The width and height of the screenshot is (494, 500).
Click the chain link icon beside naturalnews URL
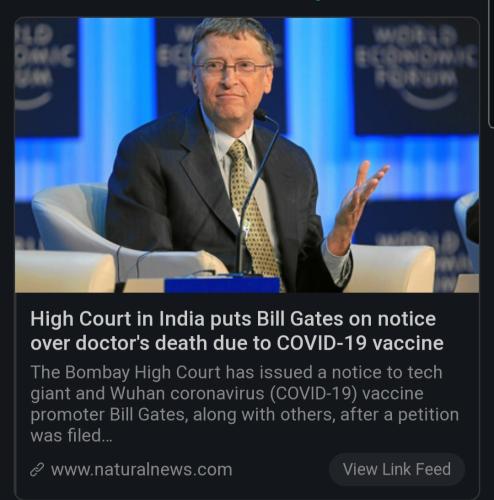coord(37,470)
